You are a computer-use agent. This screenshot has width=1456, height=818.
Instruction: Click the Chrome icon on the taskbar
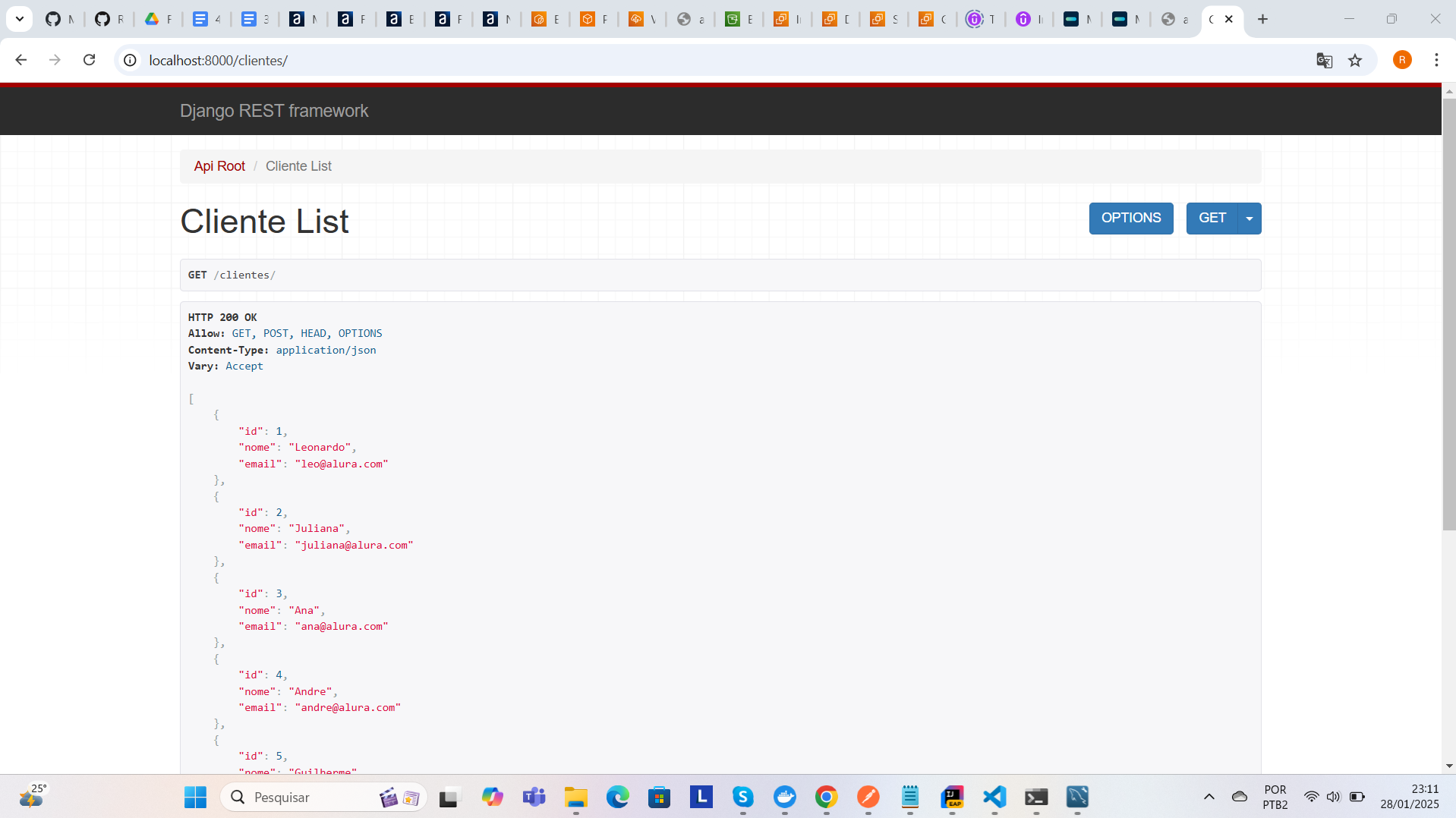826,798
